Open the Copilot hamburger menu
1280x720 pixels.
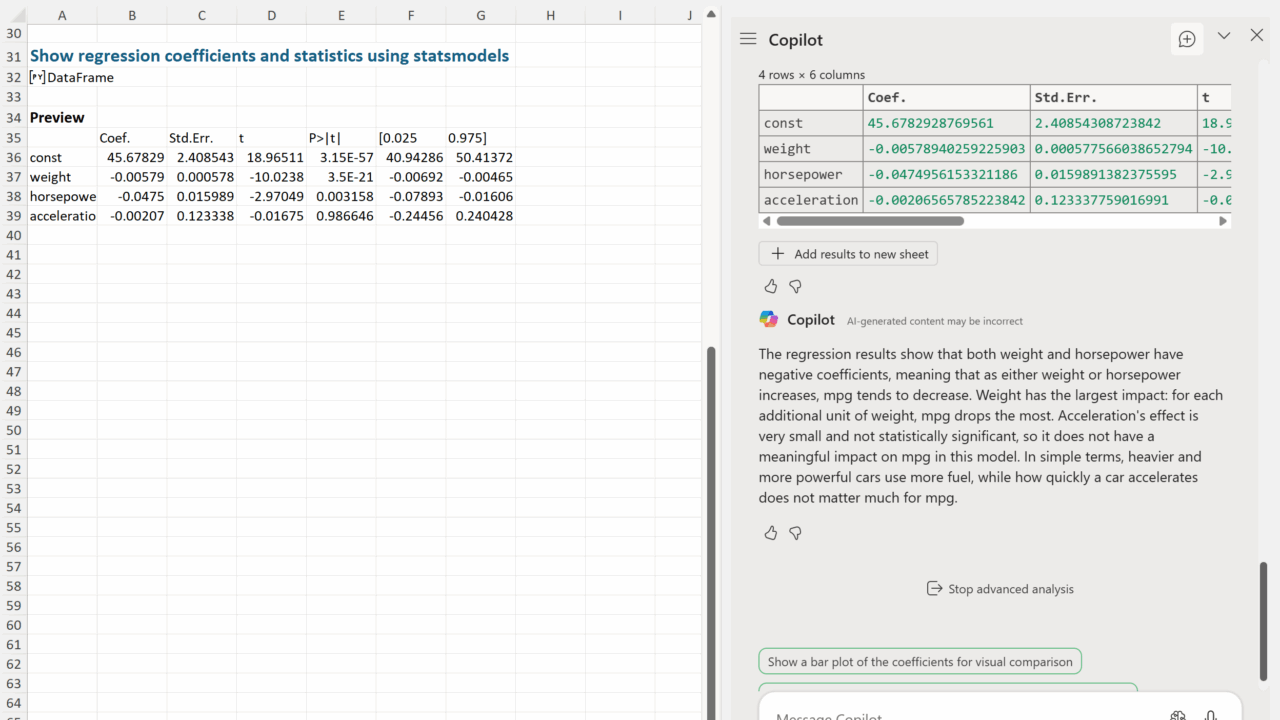pyautogui.click(x=748, y=39)
